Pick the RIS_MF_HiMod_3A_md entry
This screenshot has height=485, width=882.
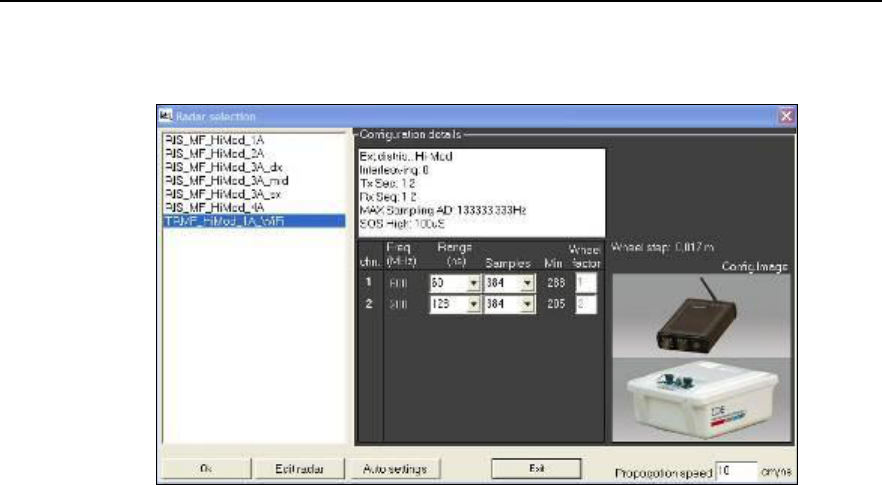[x=226, y=181]
